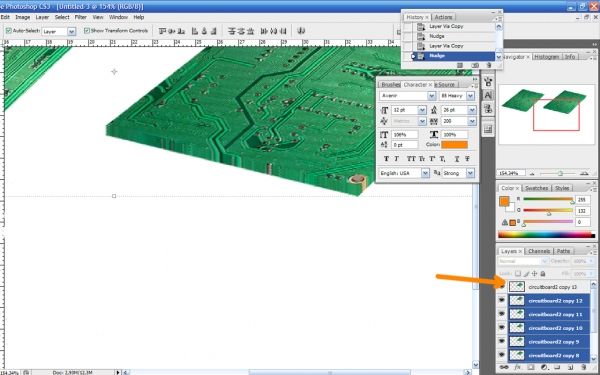Switch to the Channels tab

(x=539, y=251)
